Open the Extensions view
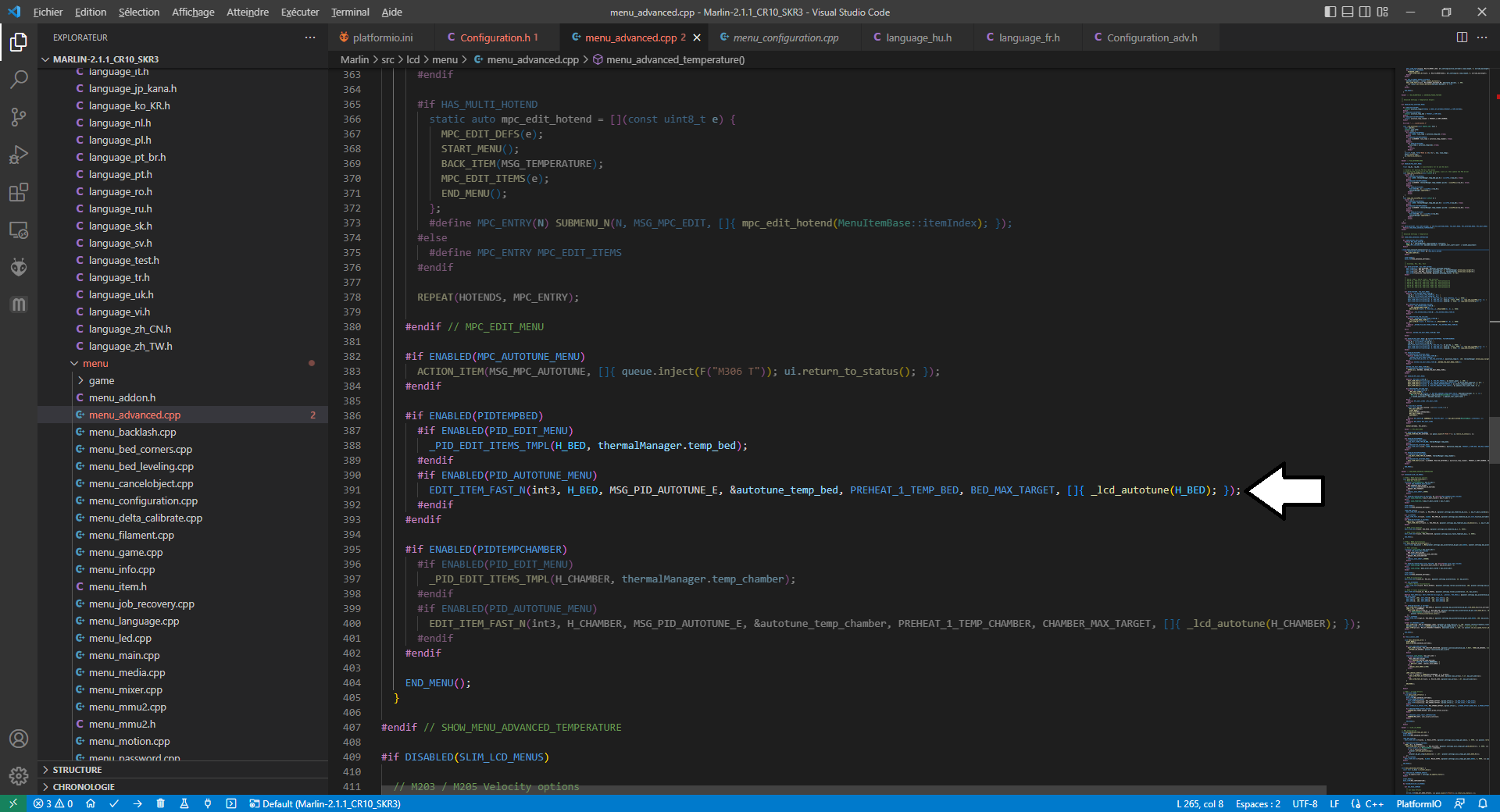1500x812 pixels. coord(19,192)
